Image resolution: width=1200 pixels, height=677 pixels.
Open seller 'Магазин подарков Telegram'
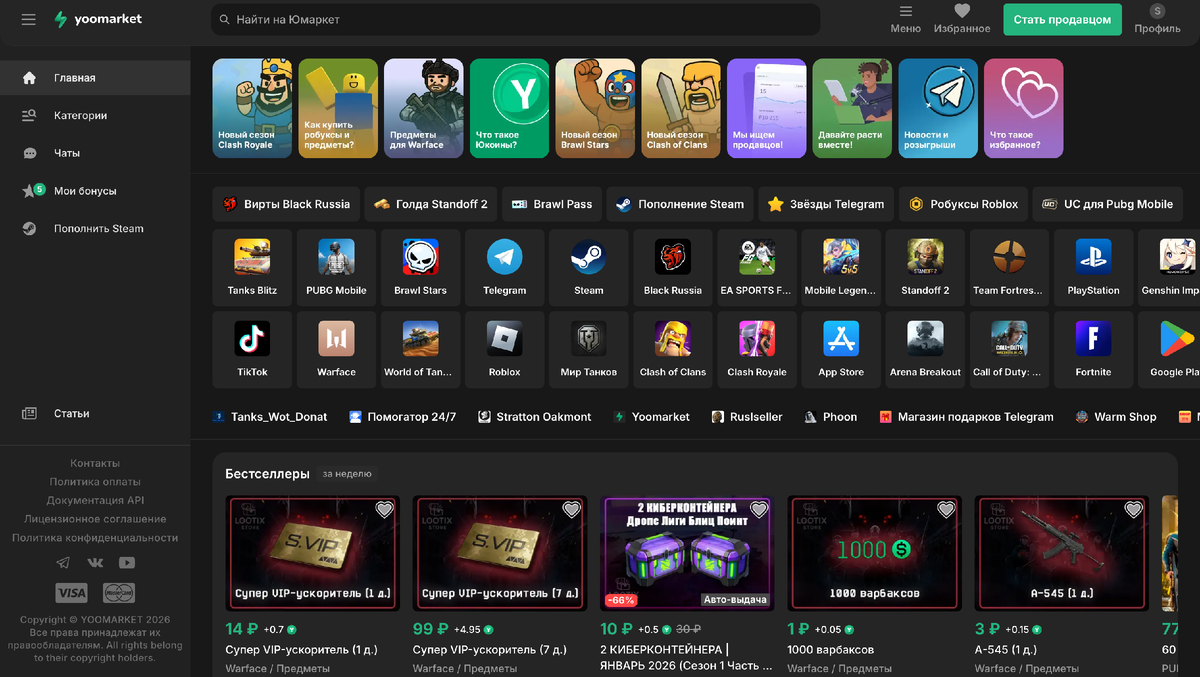(x=967, y=417)
